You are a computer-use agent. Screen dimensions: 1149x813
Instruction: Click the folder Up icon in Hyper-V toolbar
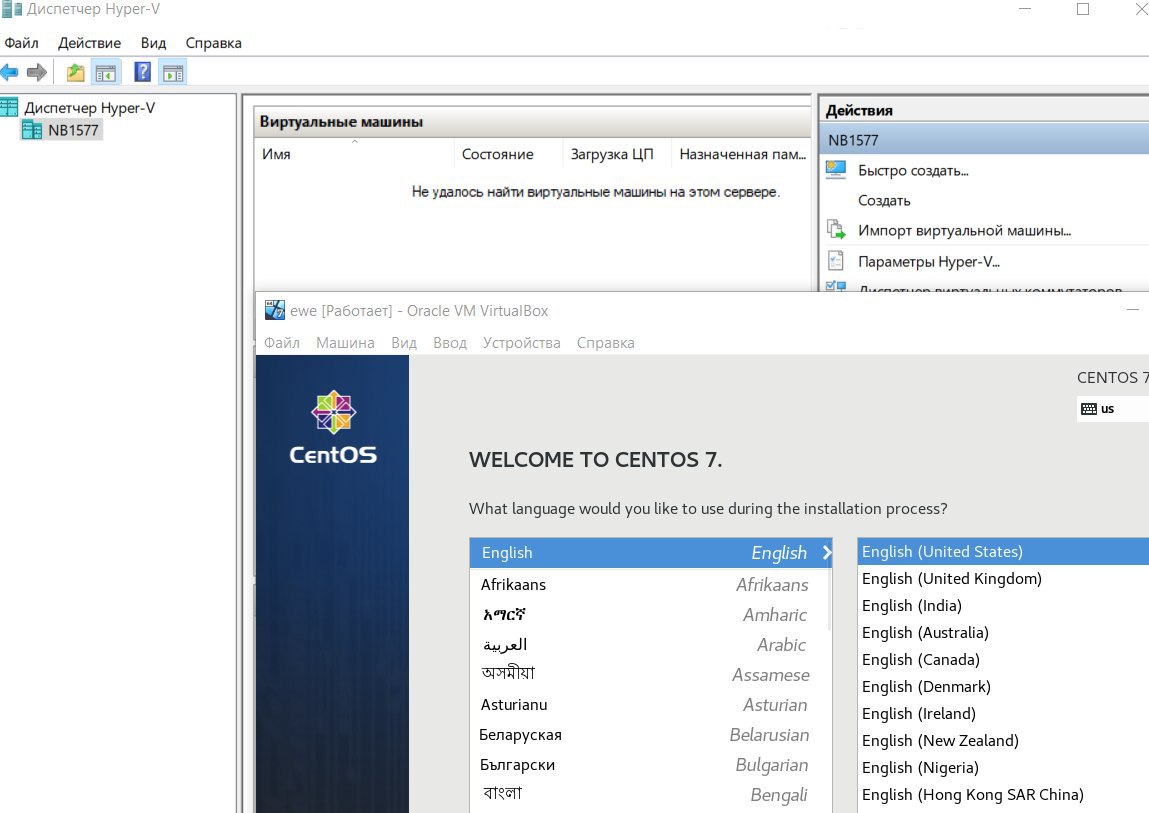click(75, 73)
